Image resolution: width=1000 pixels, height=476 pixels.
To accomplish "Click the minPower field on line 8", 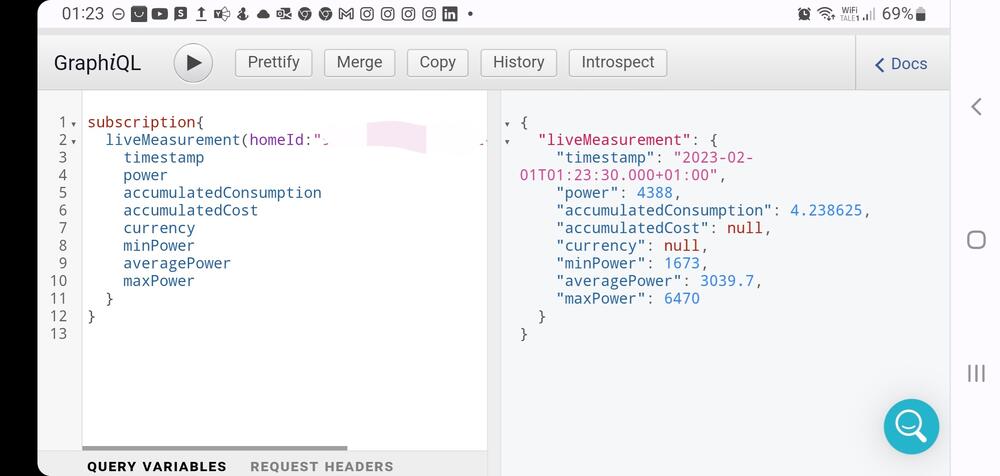I will (159, 246).
